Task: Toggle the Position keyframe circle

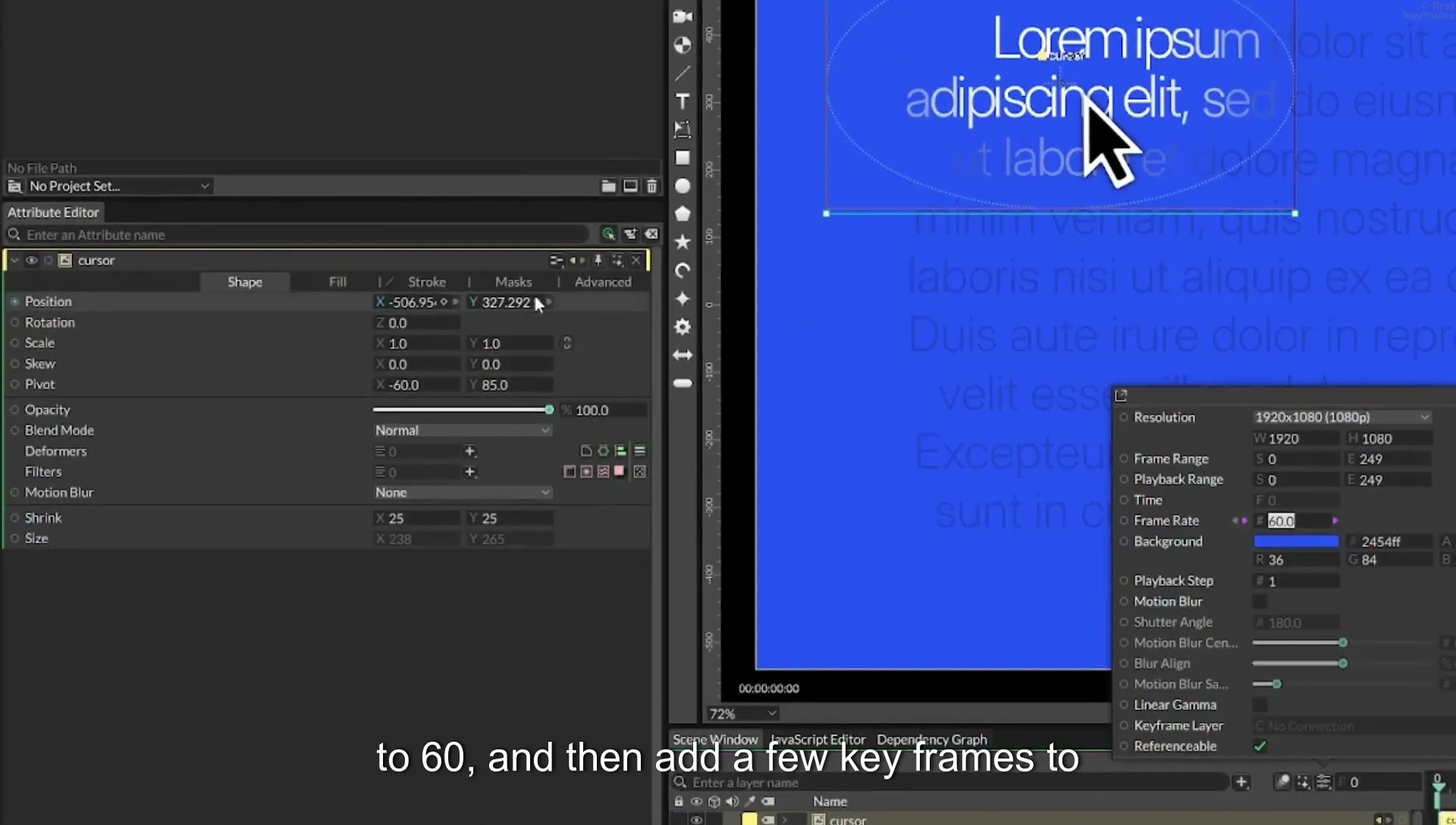Action: tap(14, 302)
